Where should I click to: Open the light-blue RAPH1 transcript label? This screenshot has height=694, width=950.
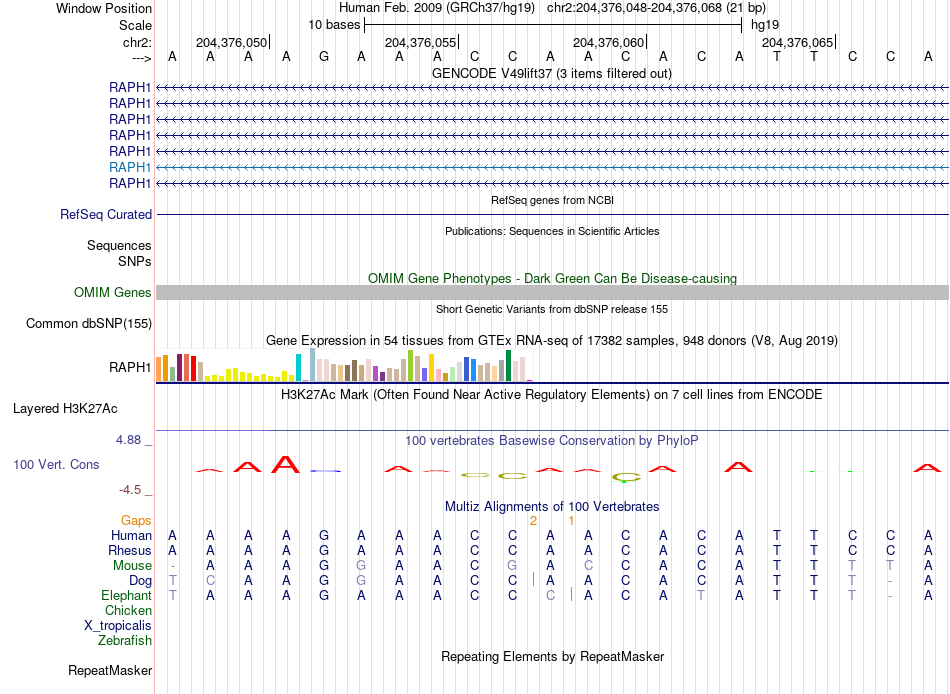pyautogui.click(x=130, y=167)
